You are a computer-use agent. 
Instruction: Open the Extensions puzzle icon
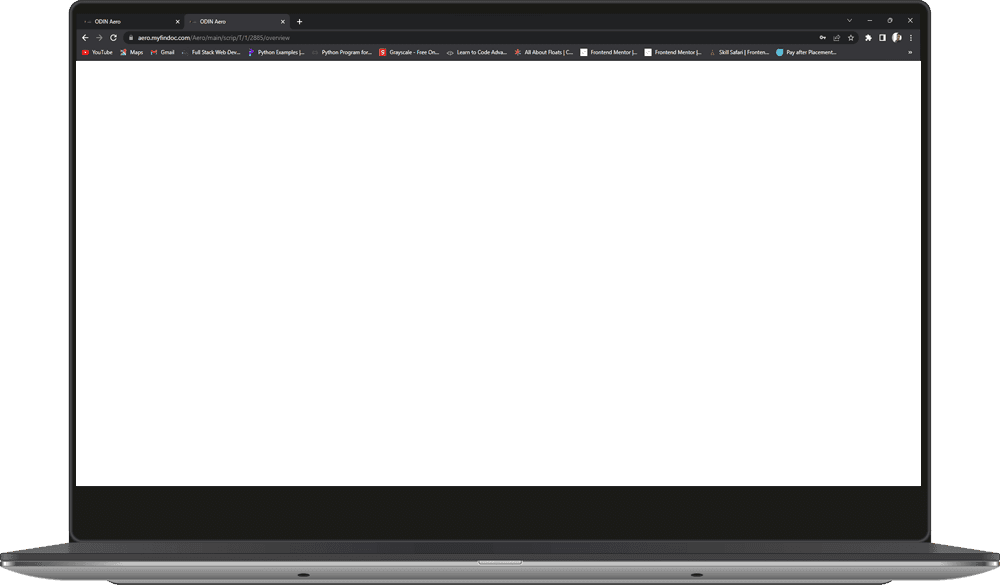tap(868, 38)
